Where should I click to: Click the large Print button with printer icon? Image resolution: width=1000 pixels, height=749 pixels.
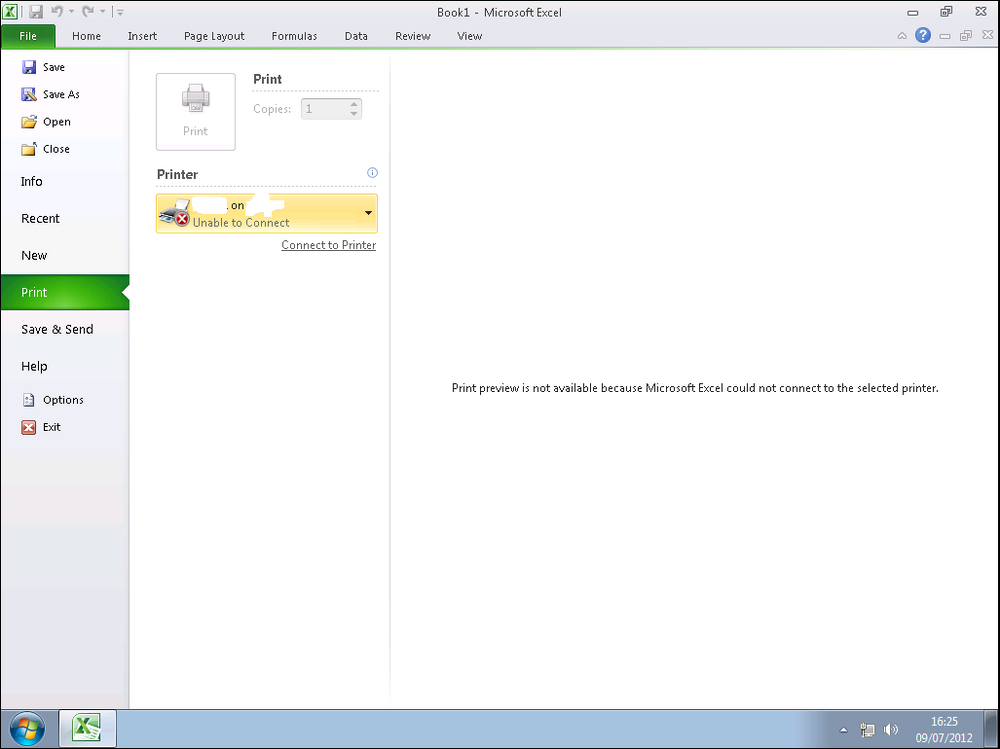point(196,112)
